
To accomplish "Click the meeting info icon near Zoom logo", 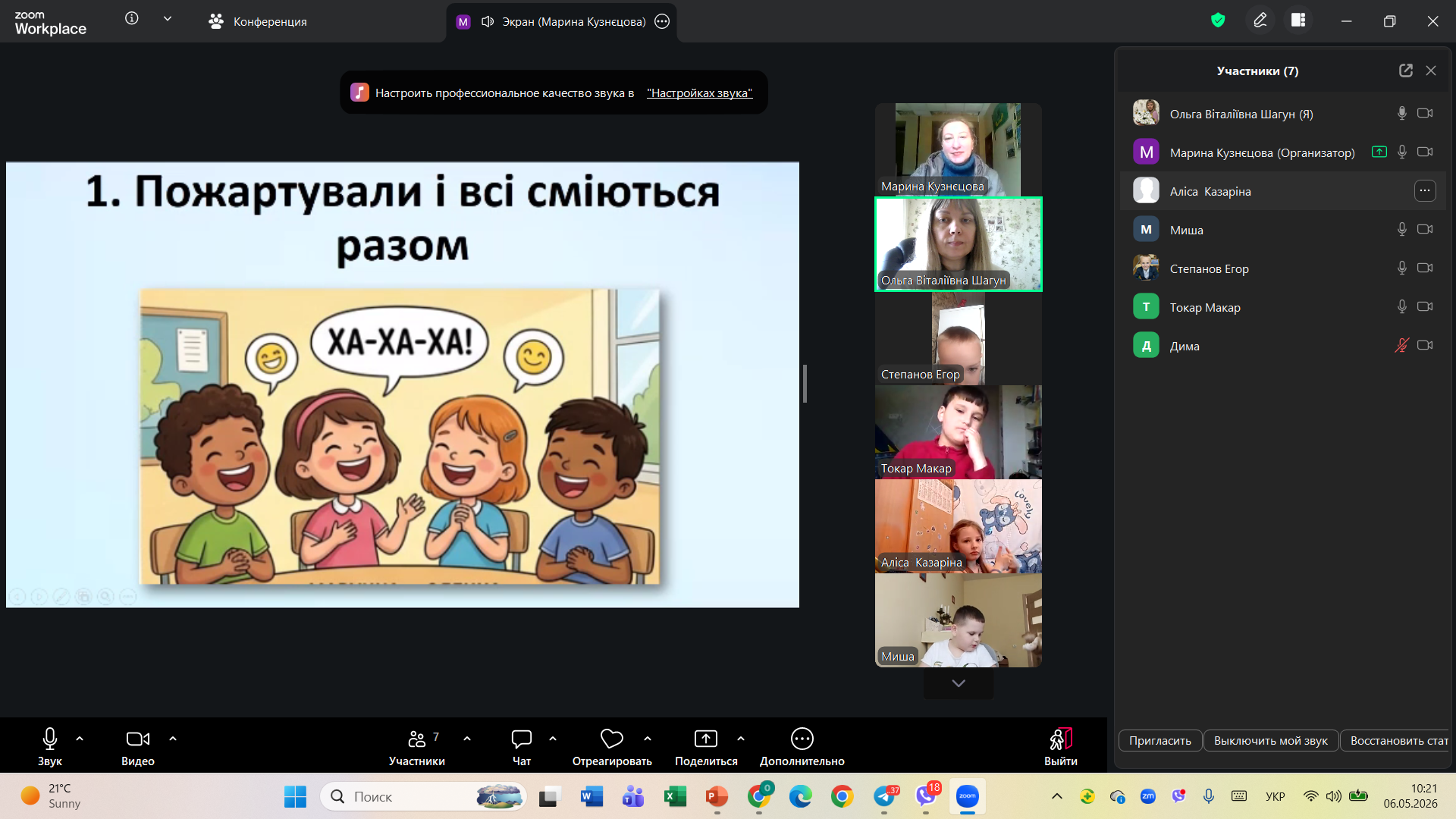I will pyautogui.click(x=132, y=18).
